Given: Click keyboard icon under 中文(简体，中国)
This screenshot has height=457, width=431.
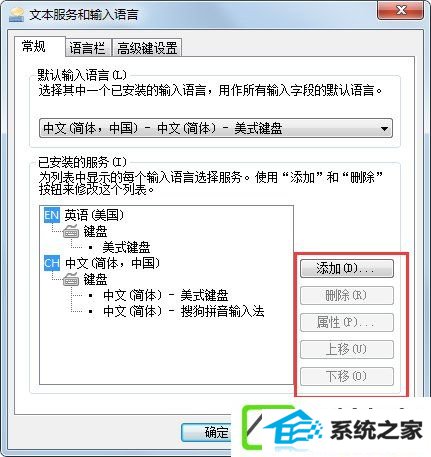Looking at the screenshot, I should [71, 279].
